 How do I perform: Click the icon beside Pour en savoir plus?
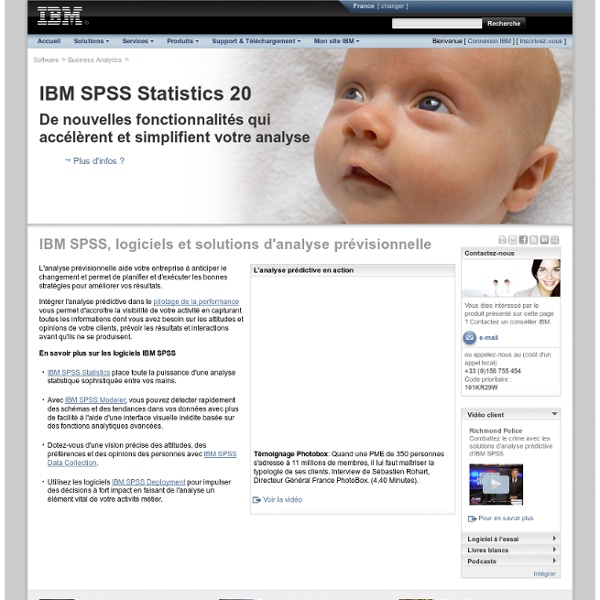pos(472,518)
